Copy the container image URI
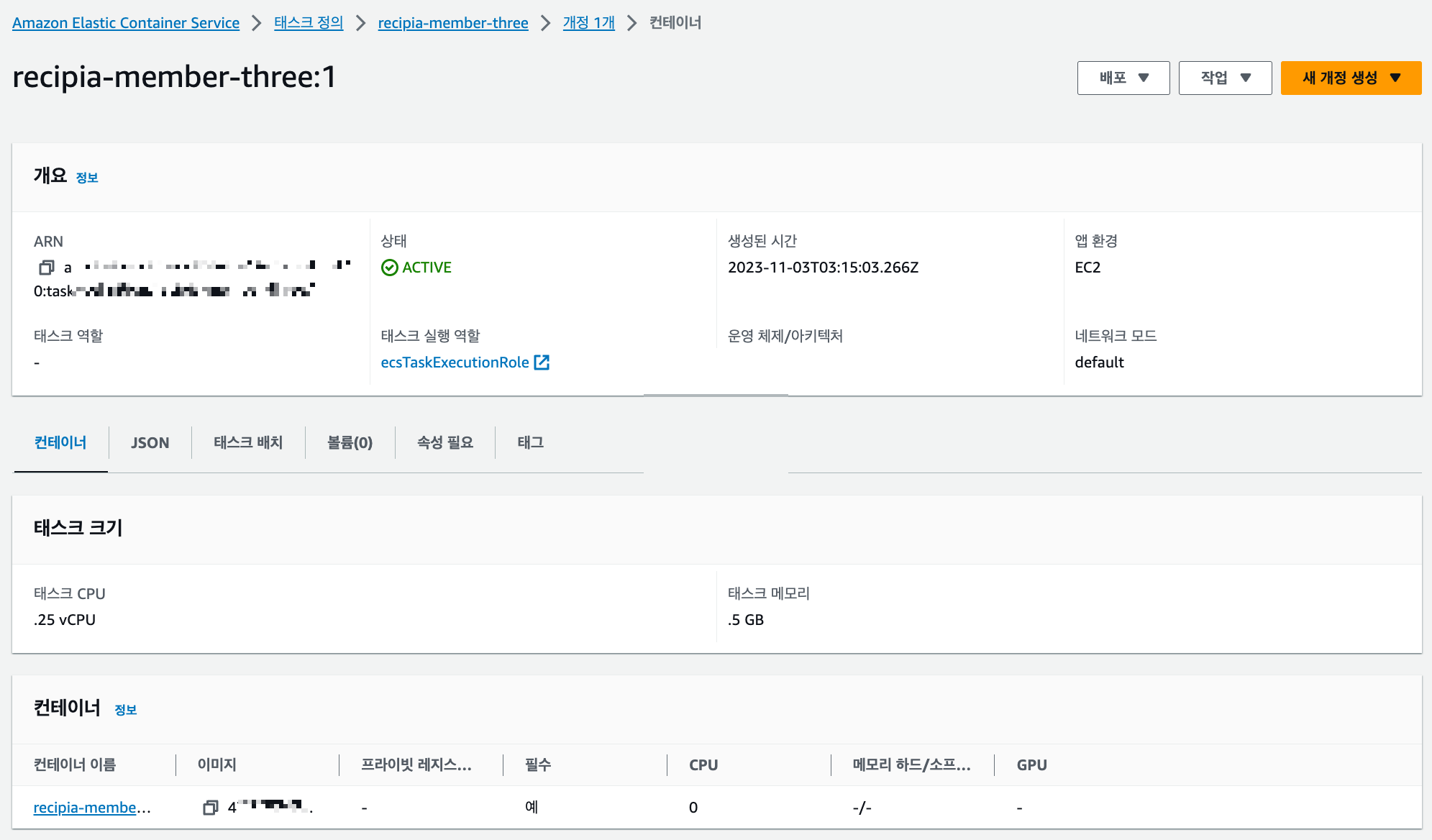 click(210, 808)
